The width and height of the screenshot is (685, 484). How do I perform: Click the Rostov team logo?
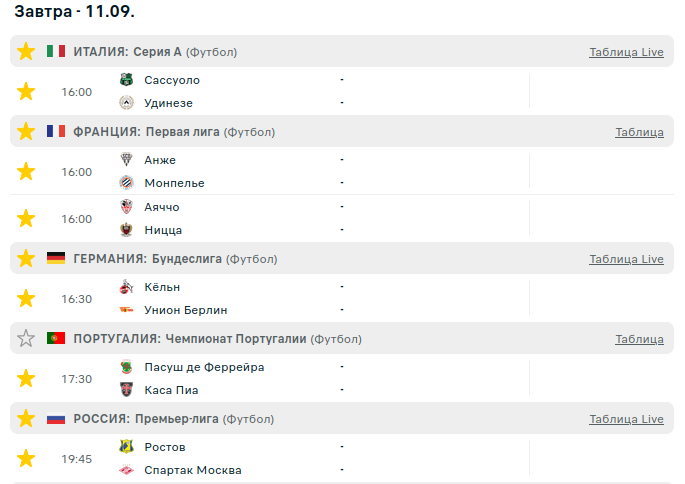[x=126, y=447]
